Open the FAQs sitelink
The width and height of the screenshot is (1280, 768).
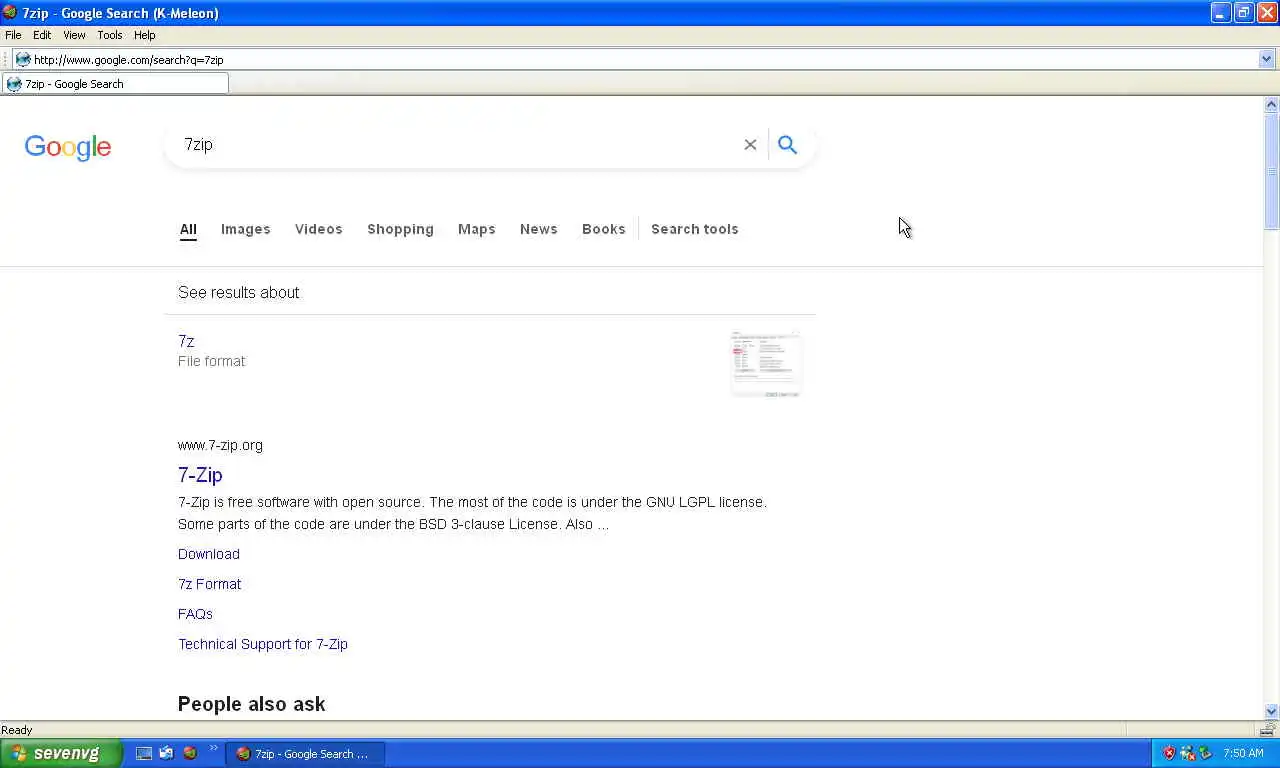click(x=195, y=614)
